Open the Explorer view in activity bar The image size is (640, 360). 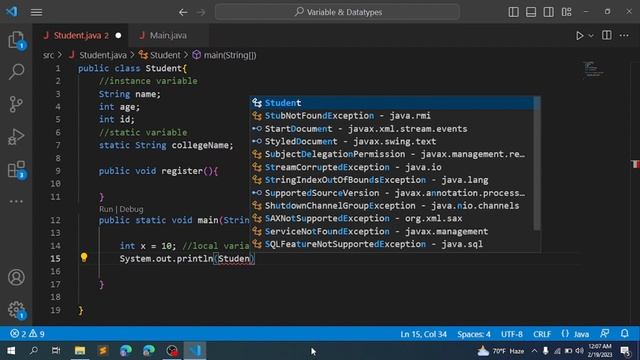point(16,40)
